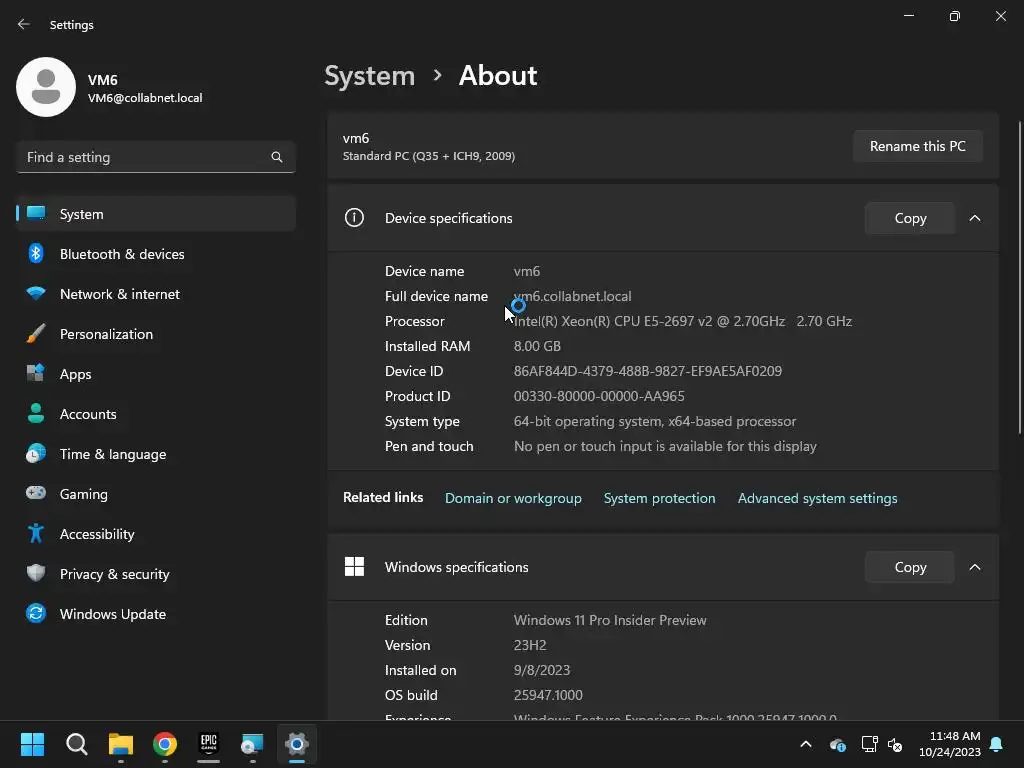Open the Windows Start menu
This screenshot has height=768, width=1024.
click(32, 744)
